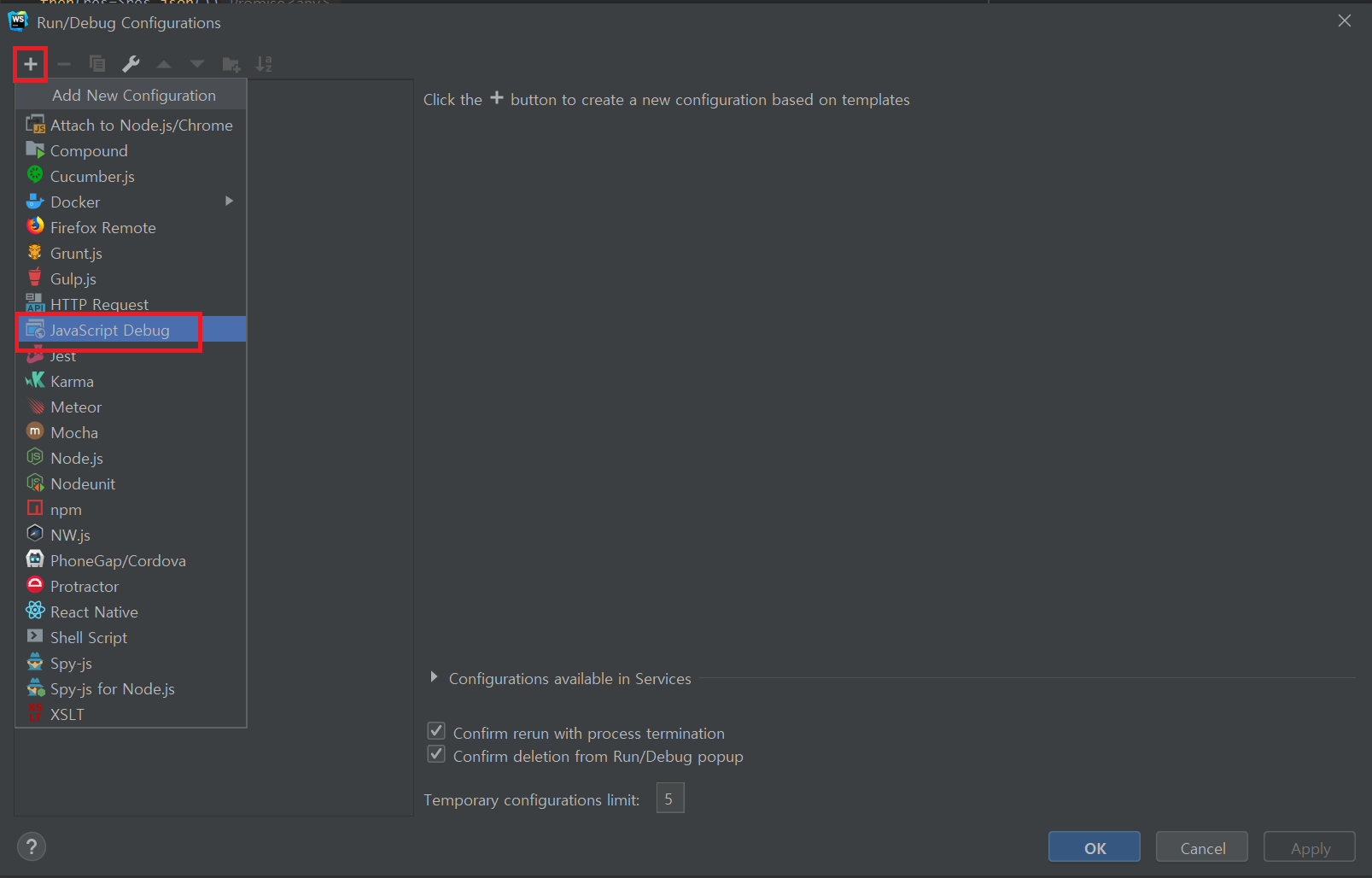
Task: Click the Temporary configurations limit field
Action: coord(670,799)
